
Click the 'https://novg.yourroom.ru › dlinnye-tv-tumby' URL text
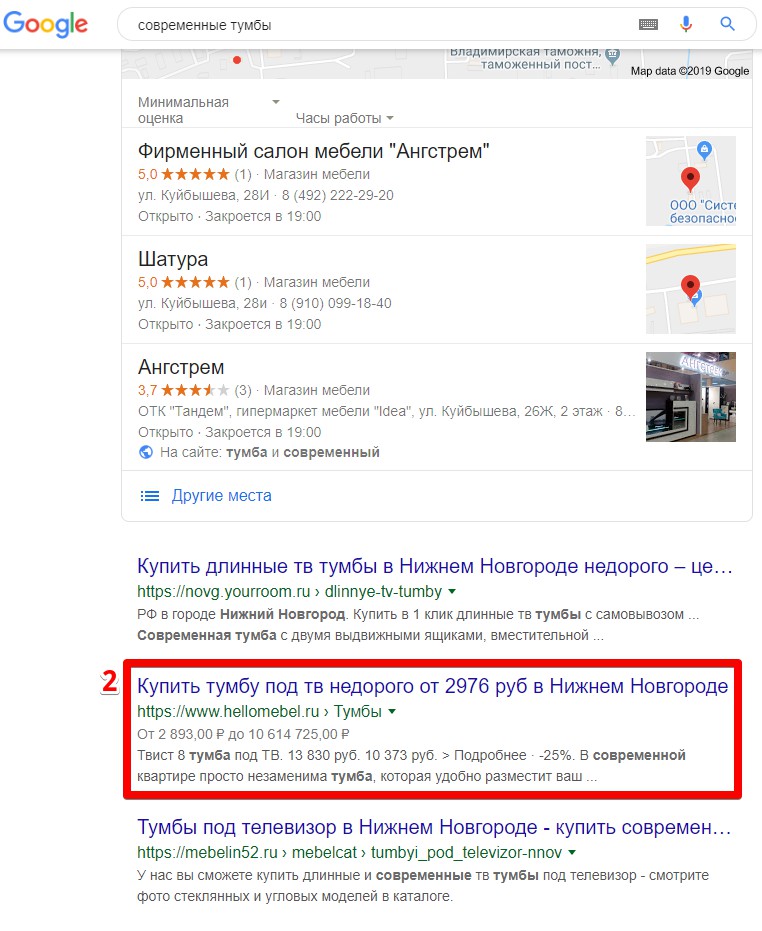pyautogui.click(x=289, y=591)
